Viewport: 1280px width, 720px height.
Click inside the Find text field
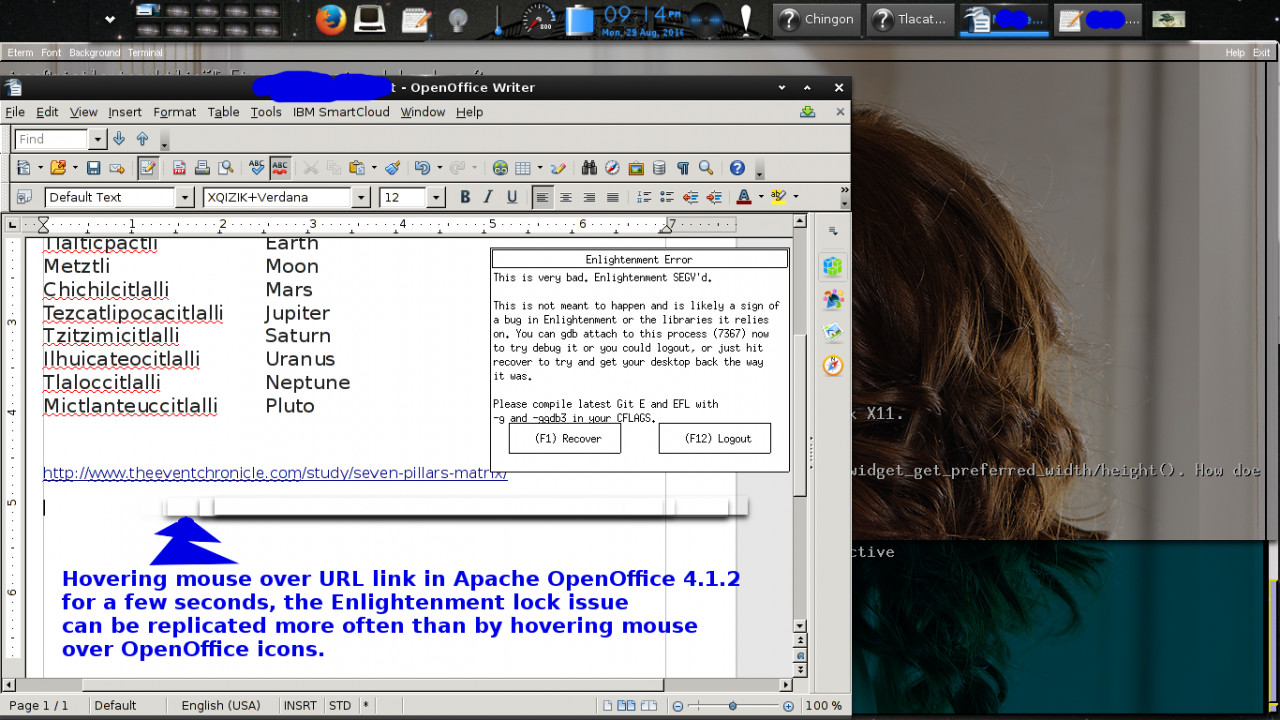pos(52,139)
